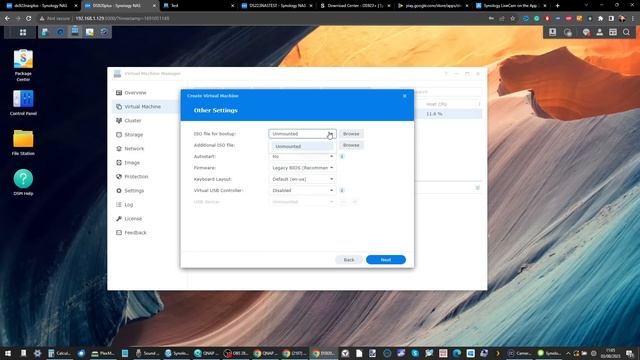Open the Windows taskbar clock
The image size is (640, 360).
tap(611, 353)
